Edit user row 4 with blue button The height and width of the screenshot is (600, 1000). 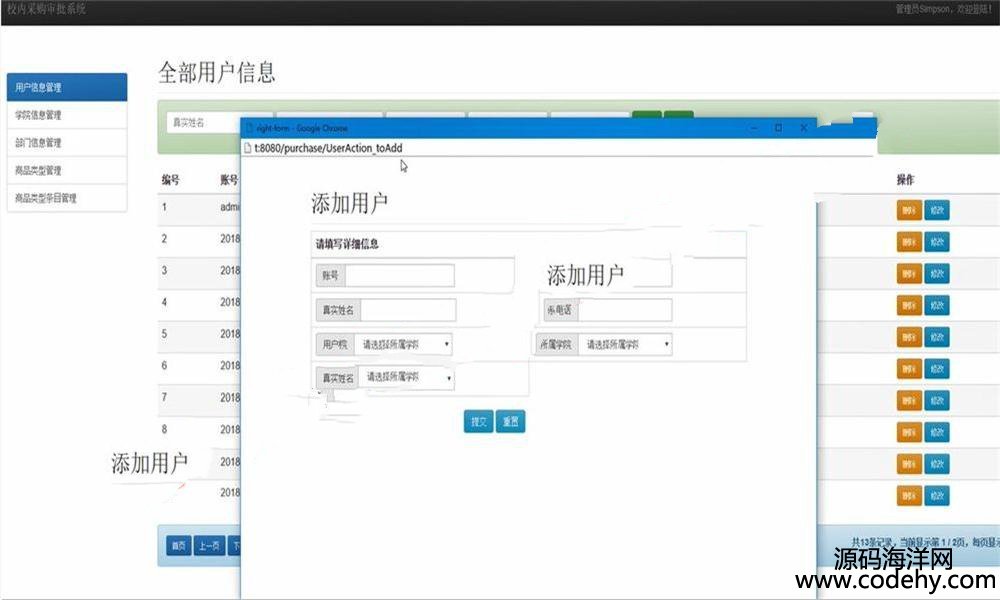click(936, 305)
